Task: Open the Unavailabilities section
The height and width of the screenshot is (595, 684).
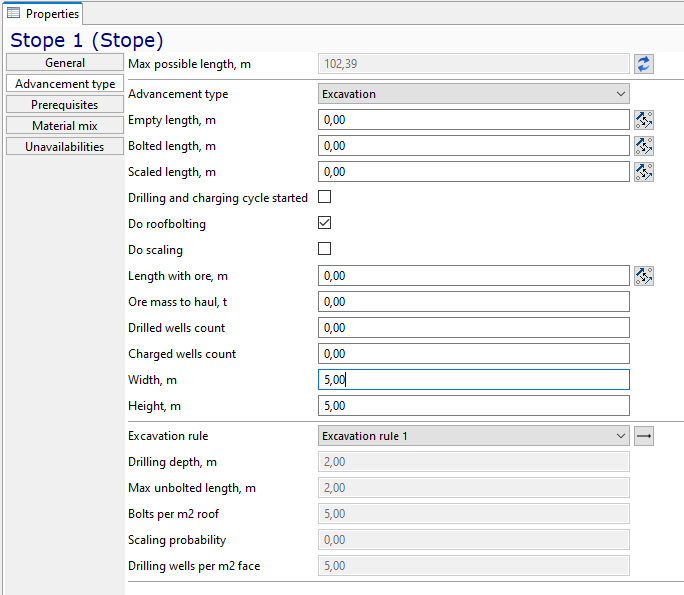Action: point(65,147)
